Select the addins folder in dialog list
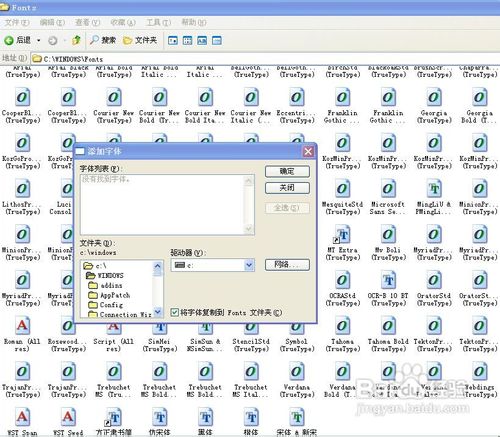This screenshot has width=500, height=437. point(105,285)
